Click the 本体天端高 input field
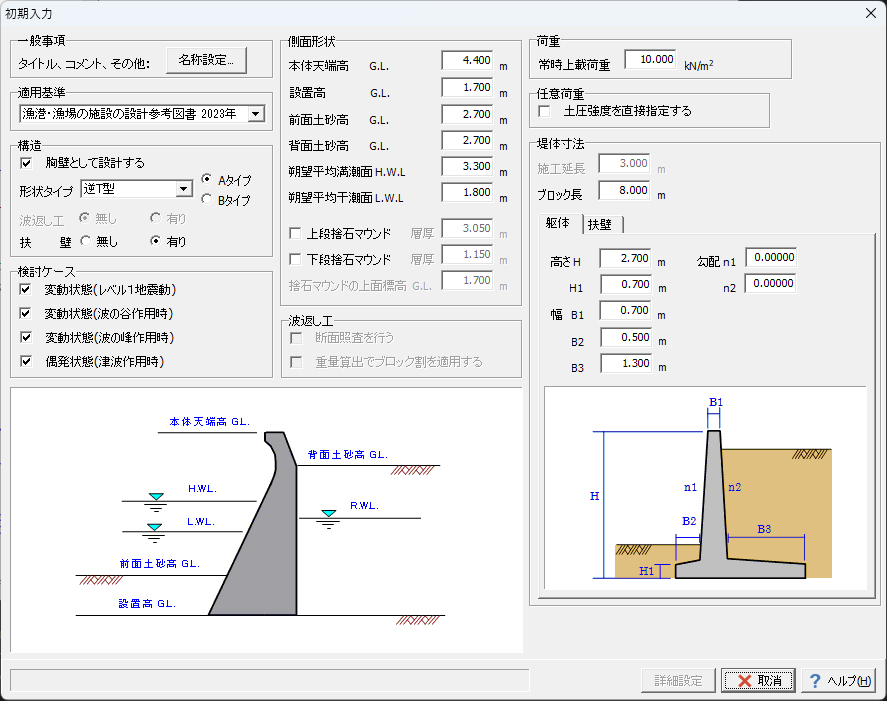Image resolution: width=887 pixels, height=701 pixels. click(467, 60)
